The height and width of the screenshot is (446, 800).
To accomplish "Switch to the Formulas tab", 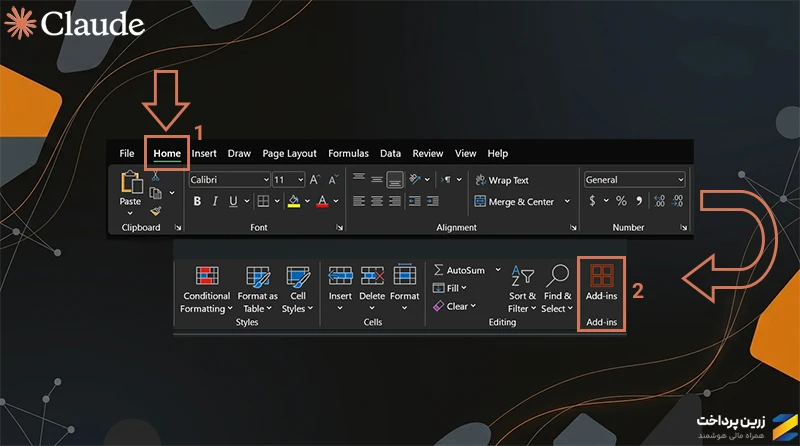I will (x=348, y=154).
